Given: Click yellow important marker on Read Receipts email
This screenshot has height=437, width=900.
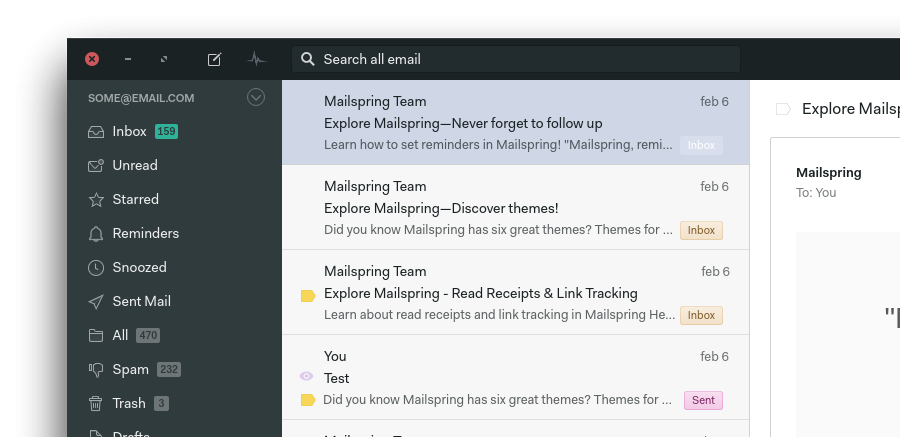Looking at the screenshot, I should pos(308,296).
